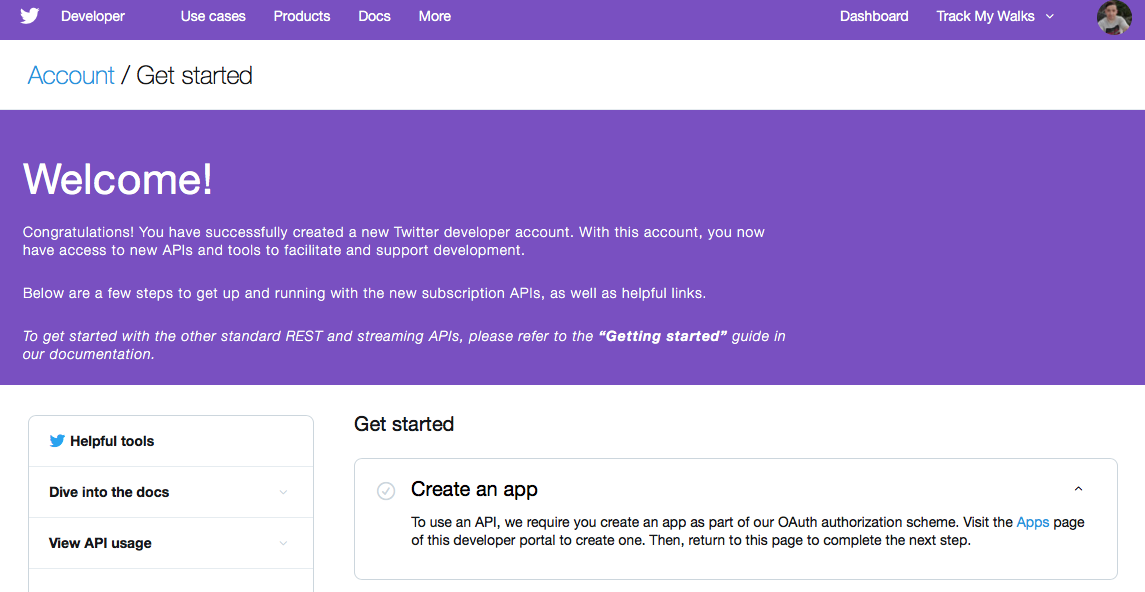
Task: Click the Create an app heading
Action: click(x=474, y=489)
